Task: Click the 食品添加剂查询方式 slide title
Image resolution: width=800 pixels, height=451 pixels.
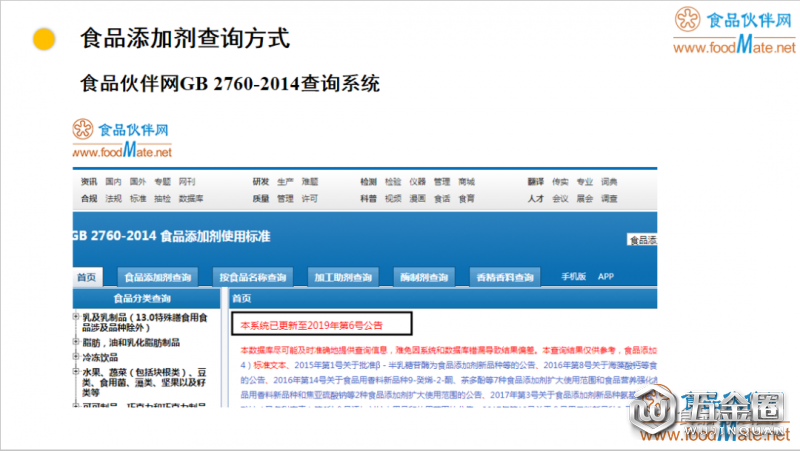Action: coord(185,39)
